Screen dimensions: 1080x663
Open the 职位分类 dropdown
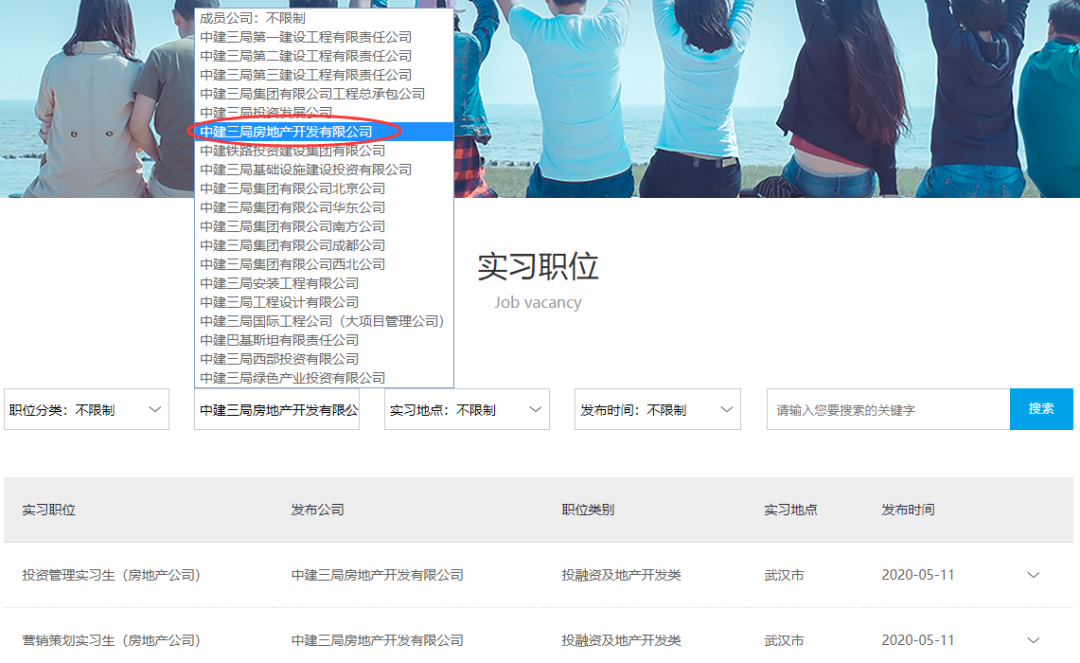coord(86,410)
